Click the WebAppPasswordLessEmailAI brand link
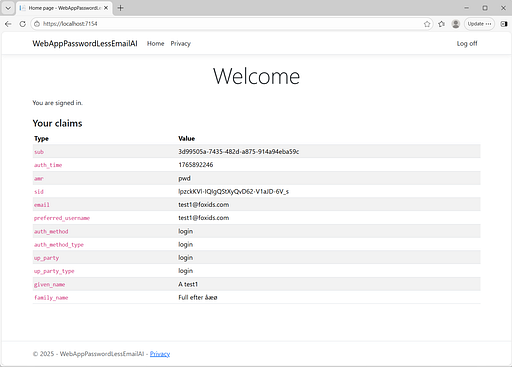Screen dimensions: 512x367 (85, 44)
